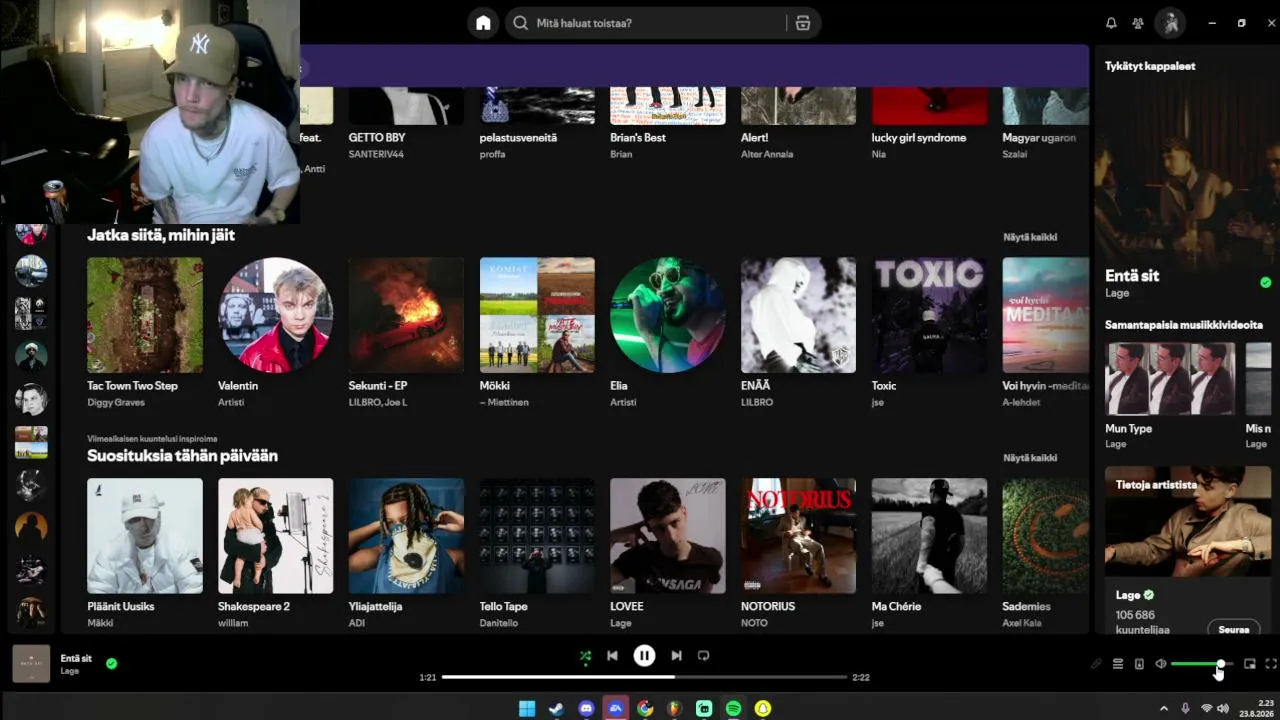Enter full screen player mode

1271,664
